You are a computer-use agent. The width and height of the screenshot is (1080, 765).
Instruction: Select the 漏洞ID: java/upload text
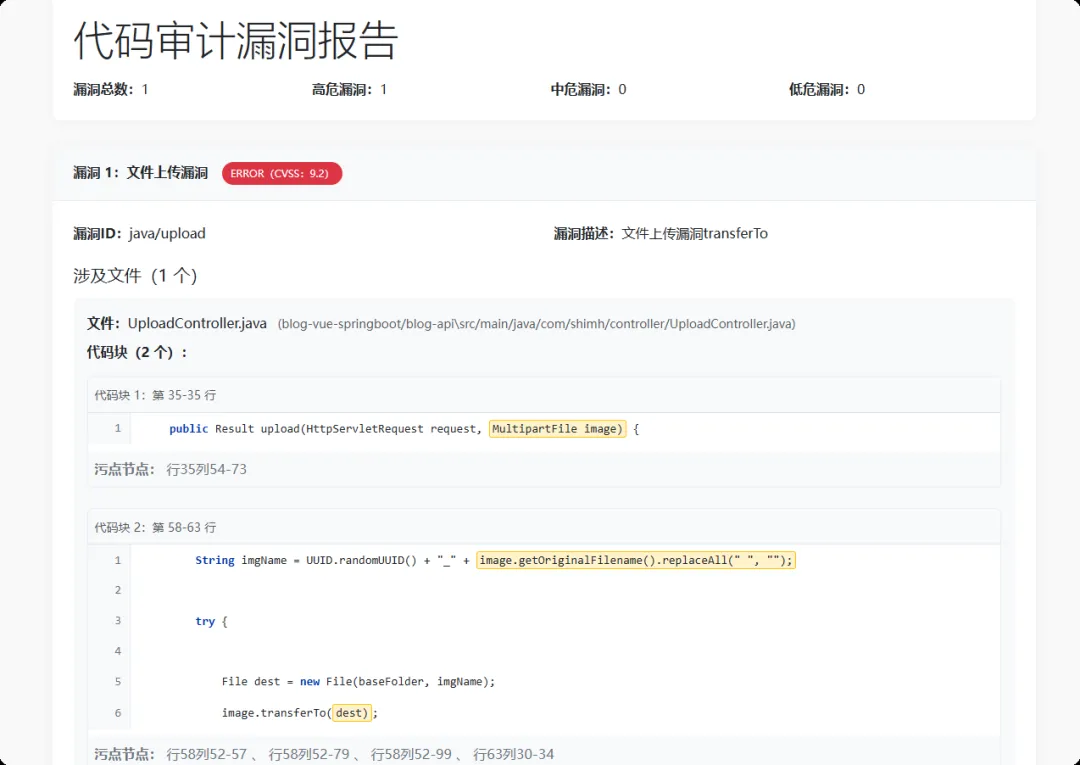[x=139, y=233]
